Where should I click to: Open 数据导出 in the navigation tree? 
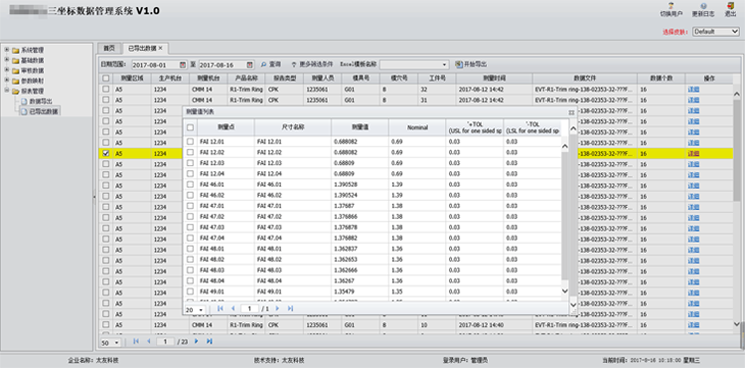coord(40,101)
